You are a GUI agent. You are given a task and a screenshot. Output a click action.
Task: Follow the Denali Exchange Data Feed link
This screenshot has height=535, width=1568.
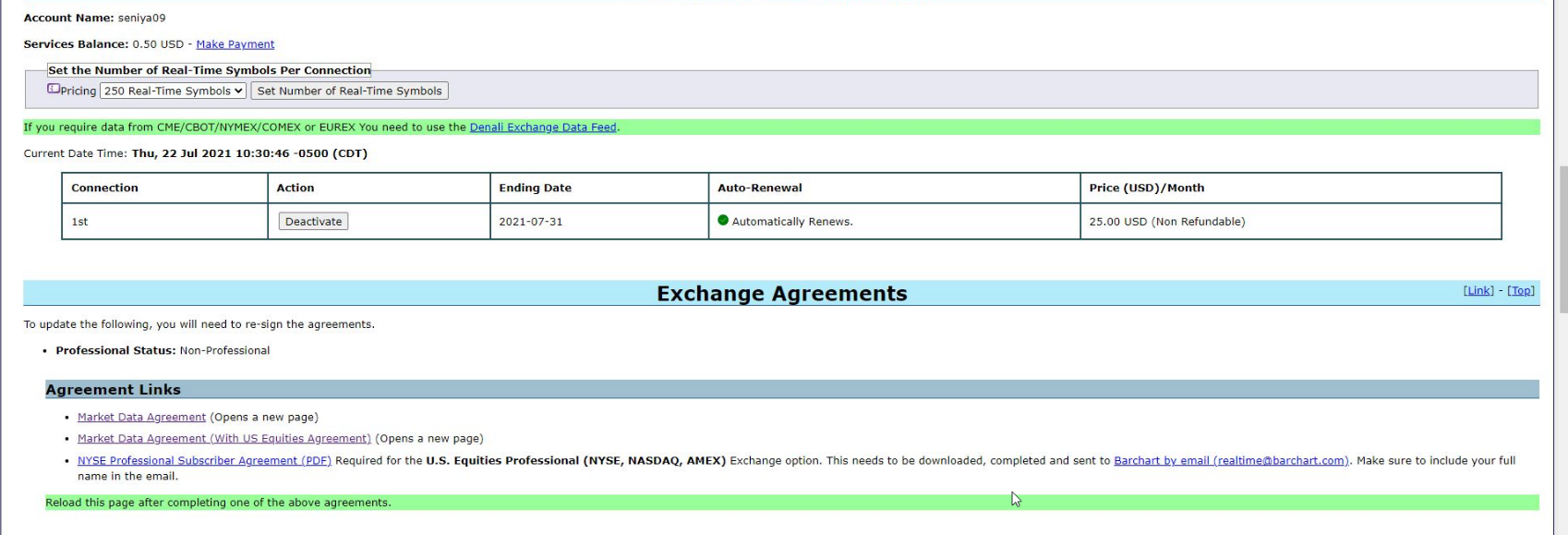(x=543, y=128)
